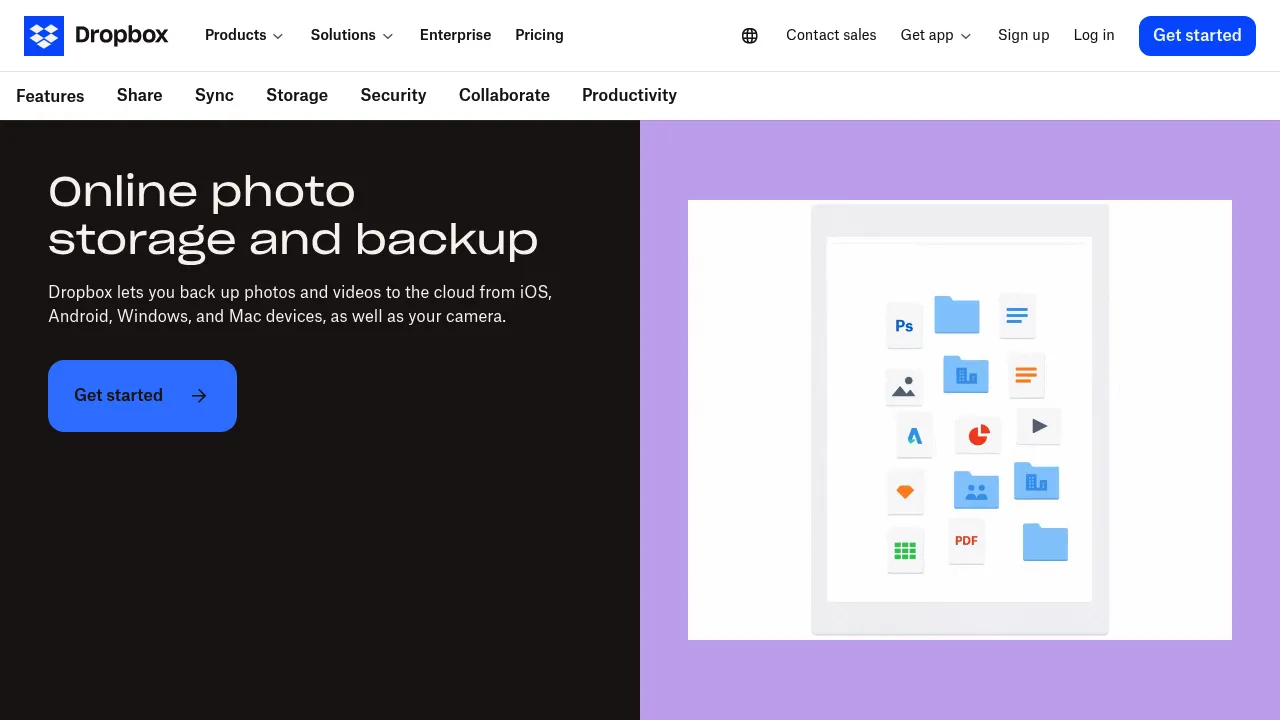Open the Enterprise page
The height and width of the screenshot is (720, 1280).
[455, 35]
